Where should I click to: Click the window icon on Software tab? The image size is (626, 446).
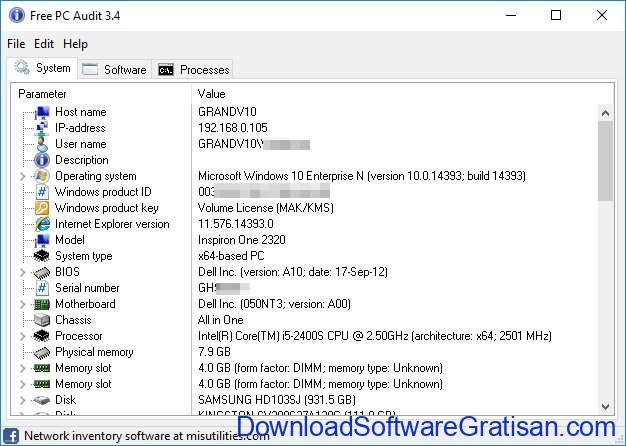90,69
